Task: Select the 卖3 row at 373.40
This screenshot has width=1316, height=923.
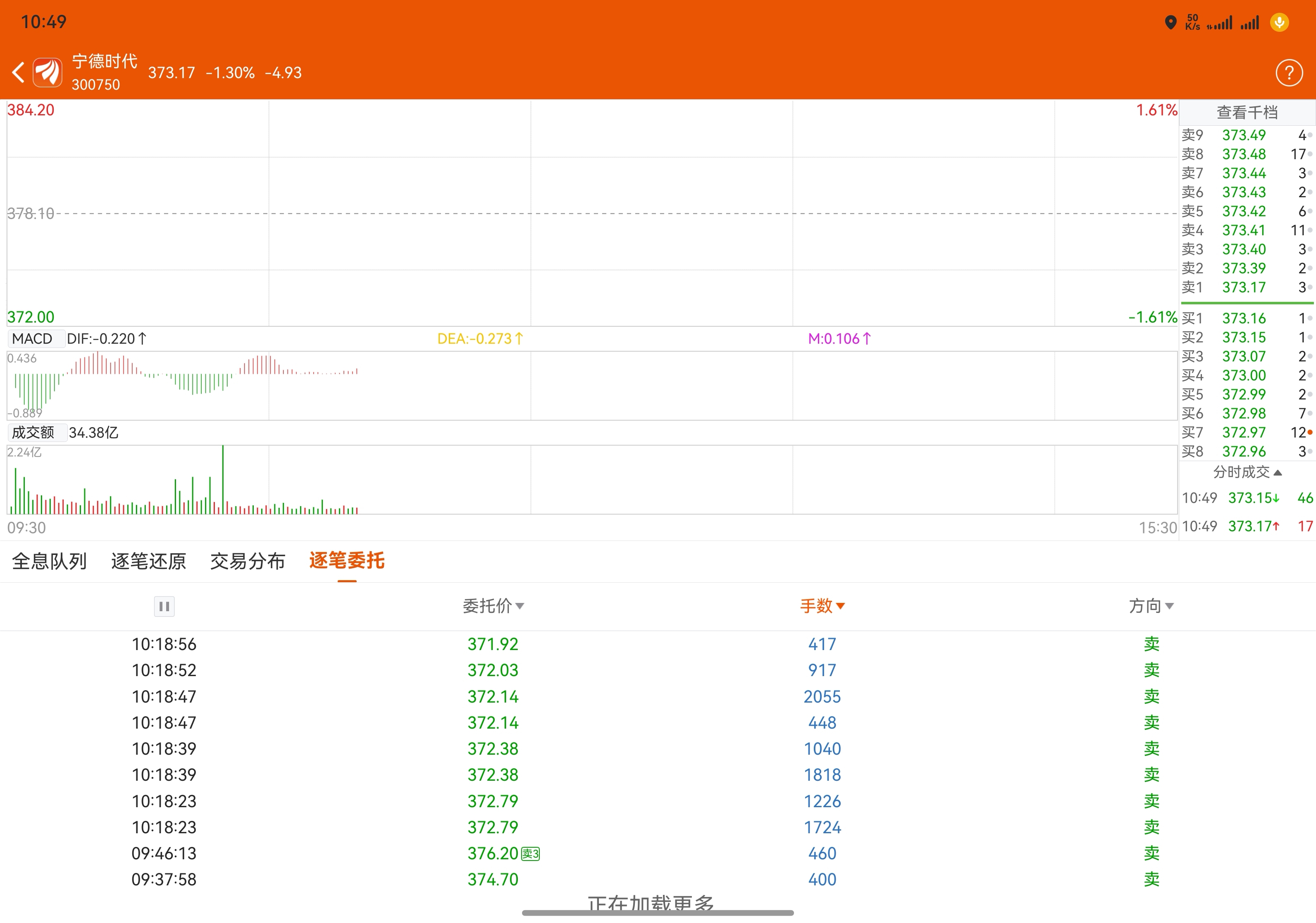Action: [x=1247, y=249]
